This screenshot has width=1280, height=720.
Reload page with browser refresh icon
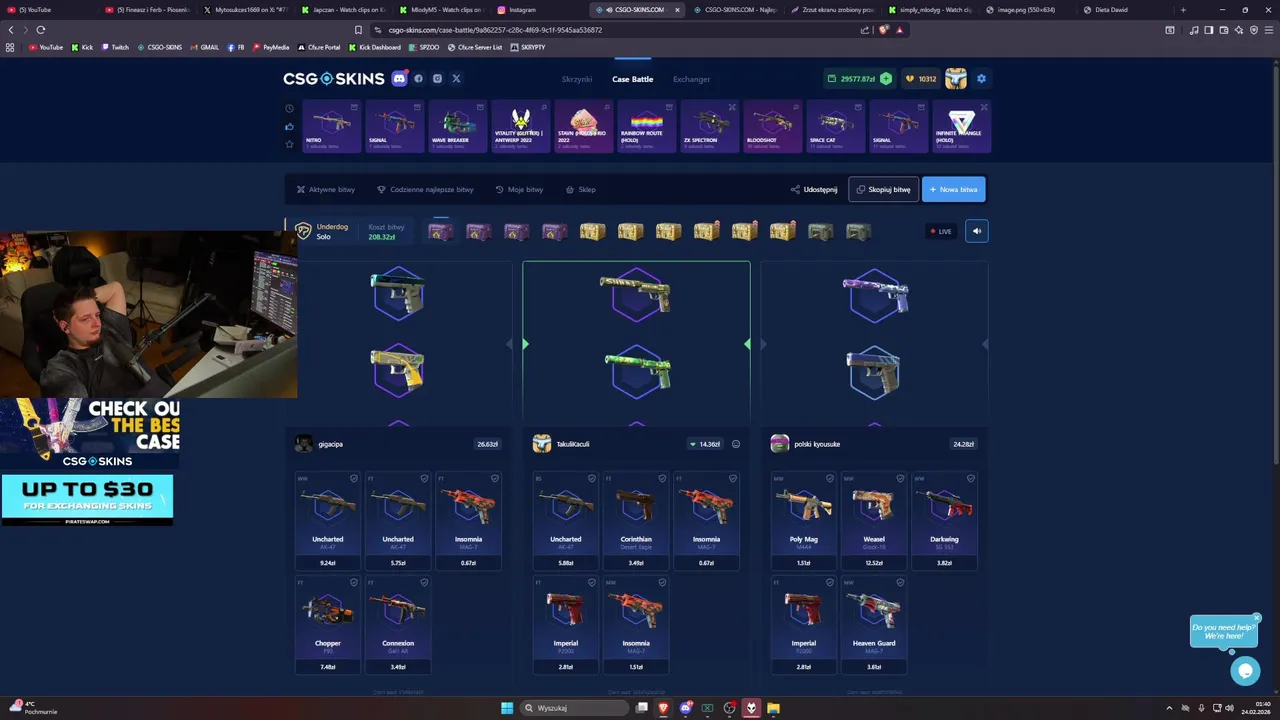[x=41, y=30]
